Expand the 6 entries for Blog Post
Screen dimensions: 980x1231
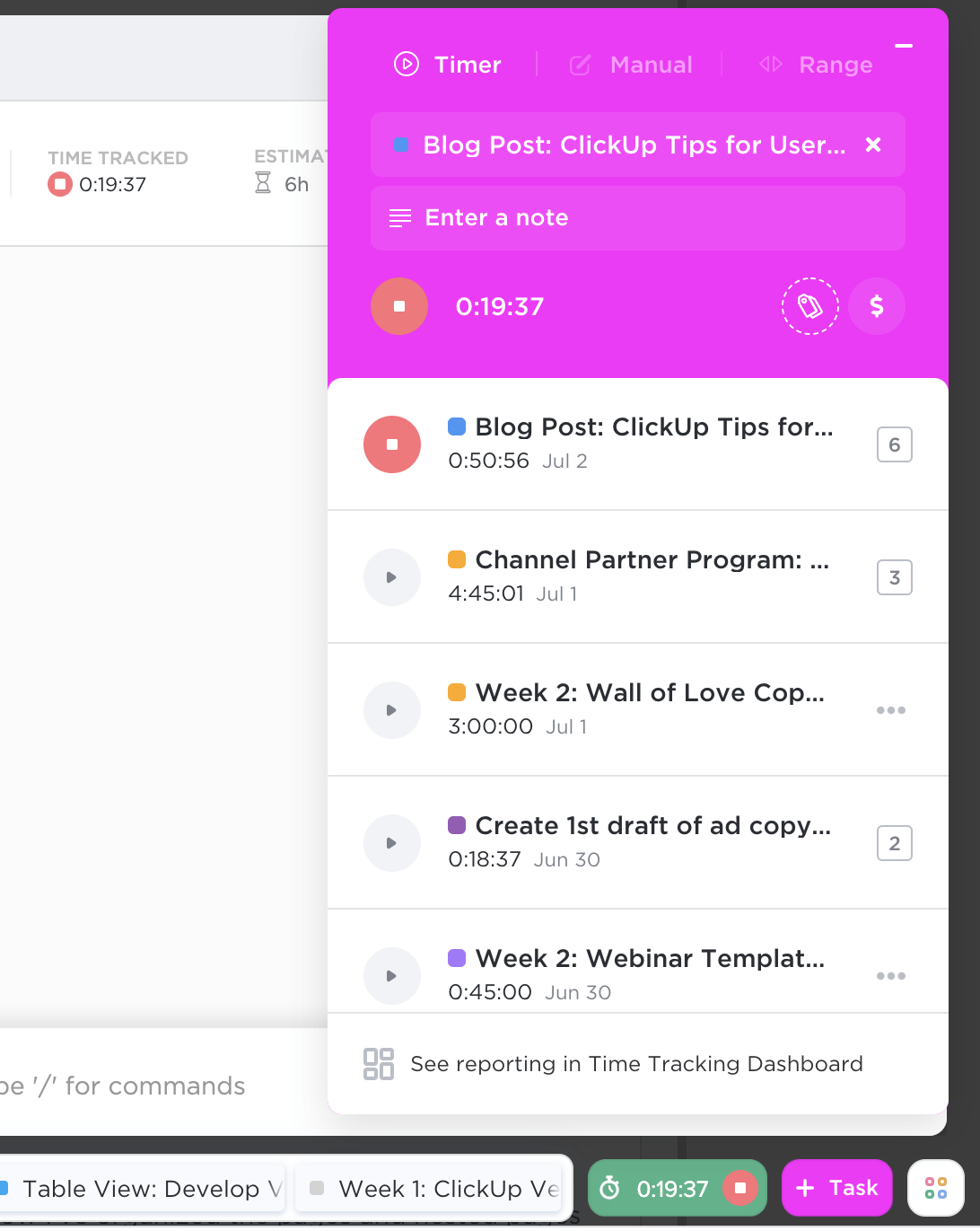pyautogui.click(x=894, y=444)
